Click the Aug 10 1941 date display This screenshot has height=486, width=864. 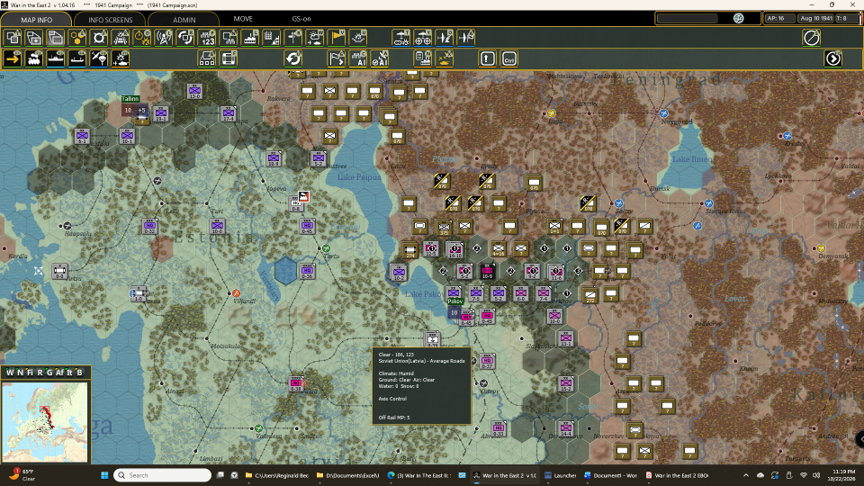(x=816, y=18)
